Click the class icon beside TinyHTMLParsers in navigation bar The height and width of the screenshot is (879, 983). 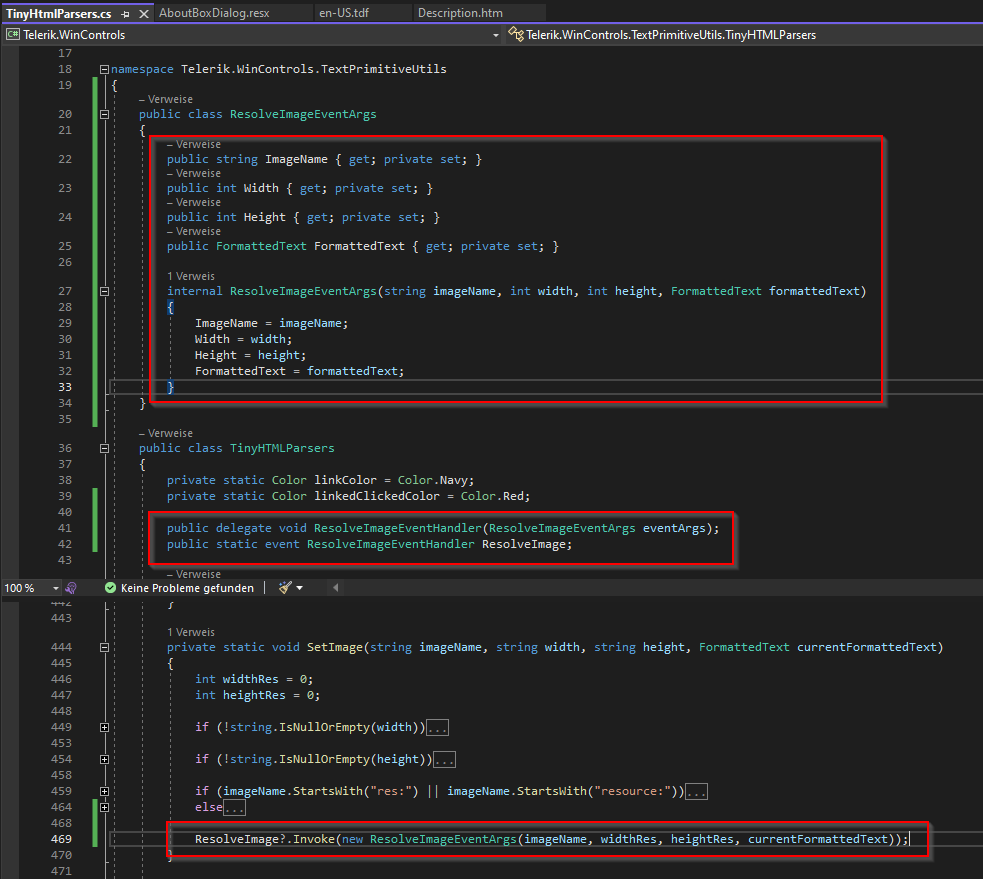click(517, 35)
